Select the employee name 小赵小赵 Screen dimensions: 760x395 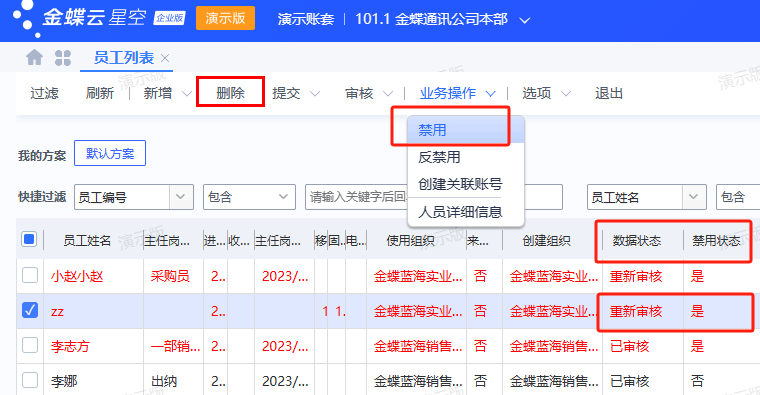pos(77,276)
